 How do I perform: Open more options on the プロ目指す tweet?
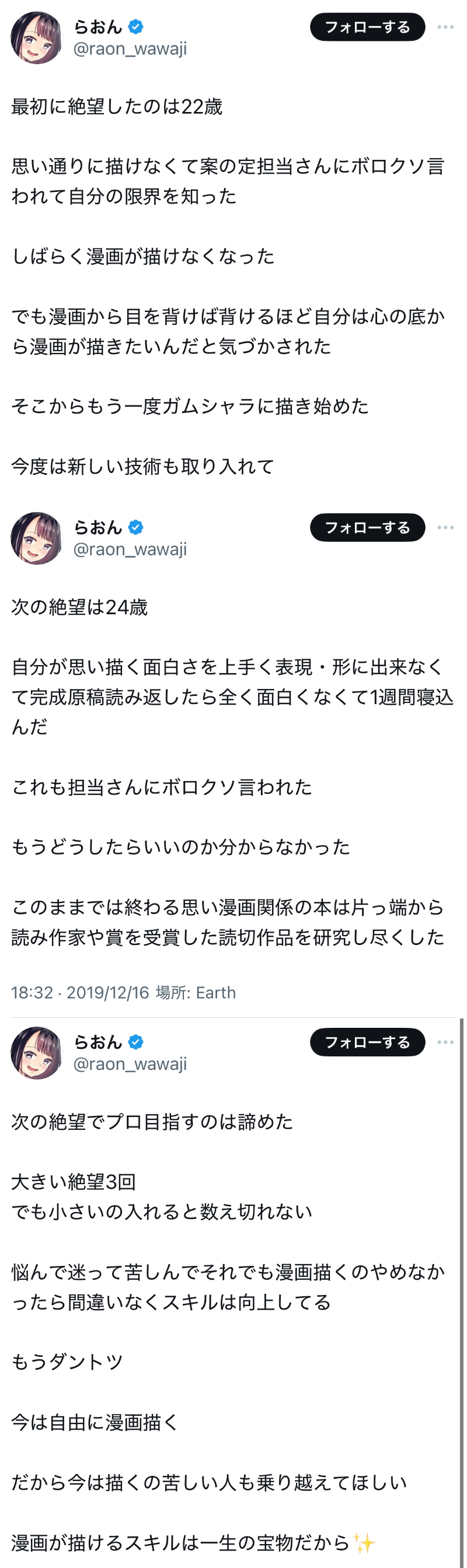[x=445, y=1042]
